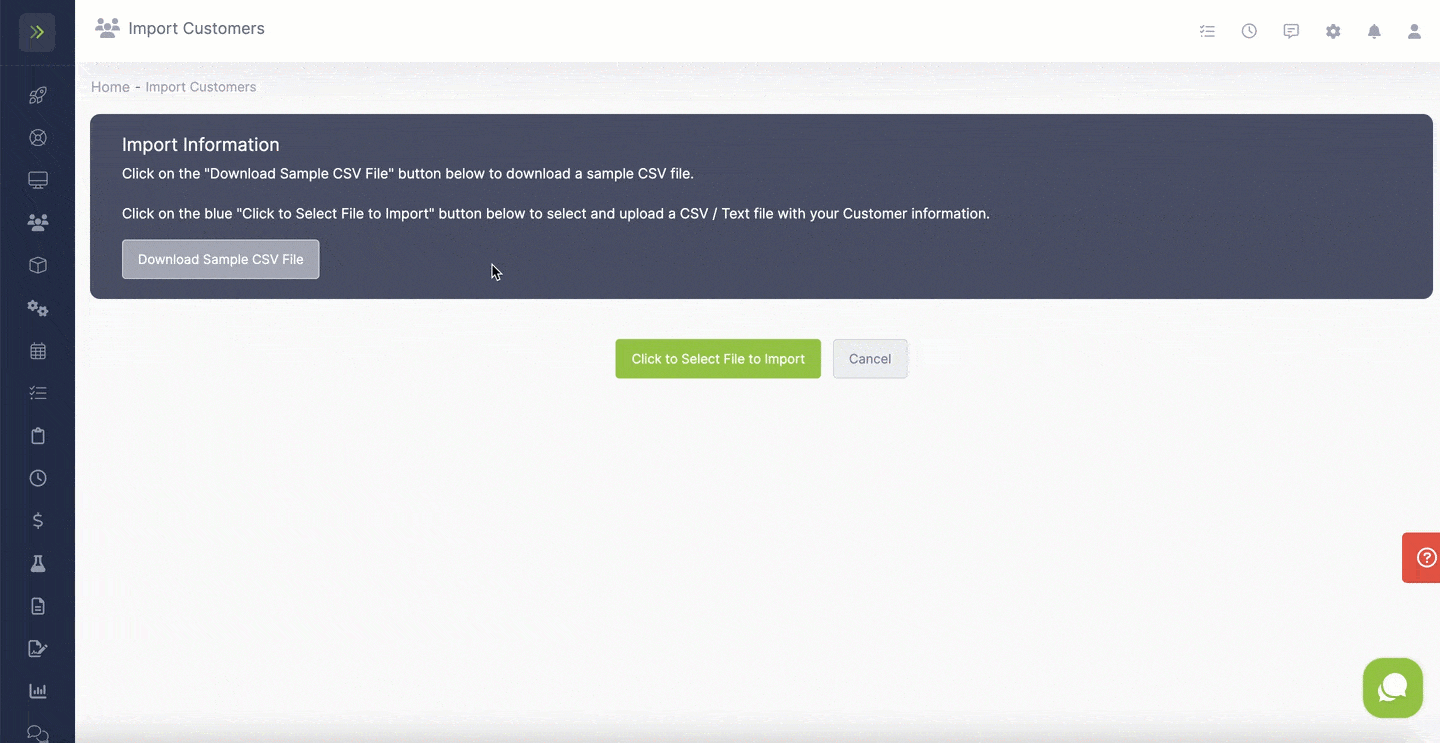Click the Import Customers page title
Screen dimensions: 1440x743
[197, 28]
